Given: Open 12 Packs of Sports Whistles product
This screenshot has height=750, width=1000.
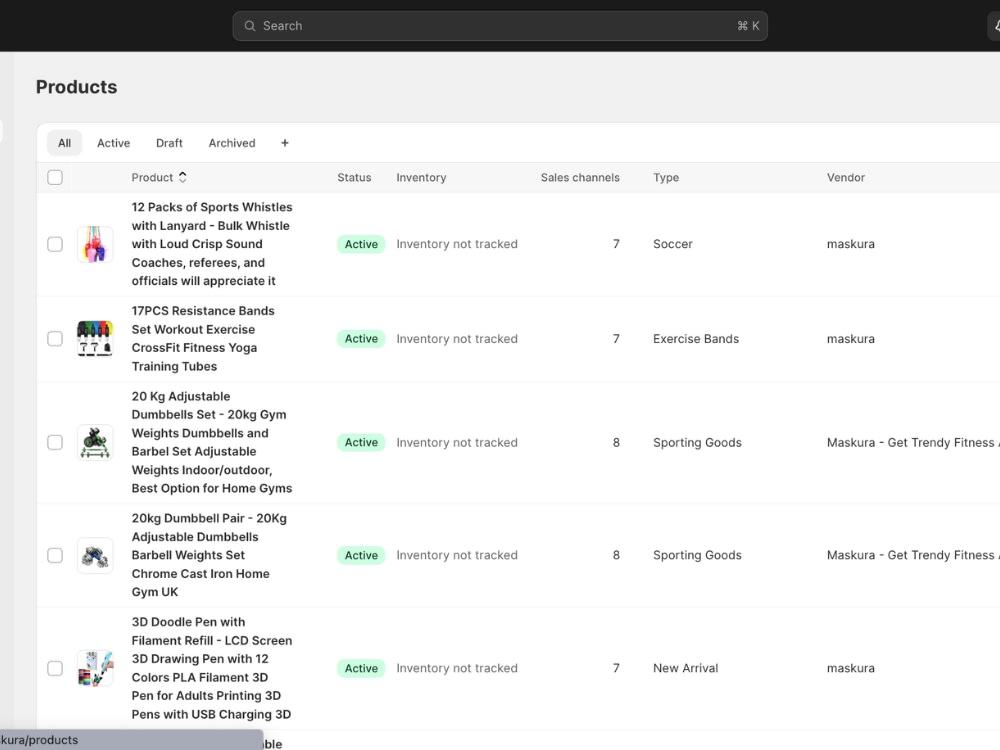Looking at the screenshot, I should coord(212,244).
